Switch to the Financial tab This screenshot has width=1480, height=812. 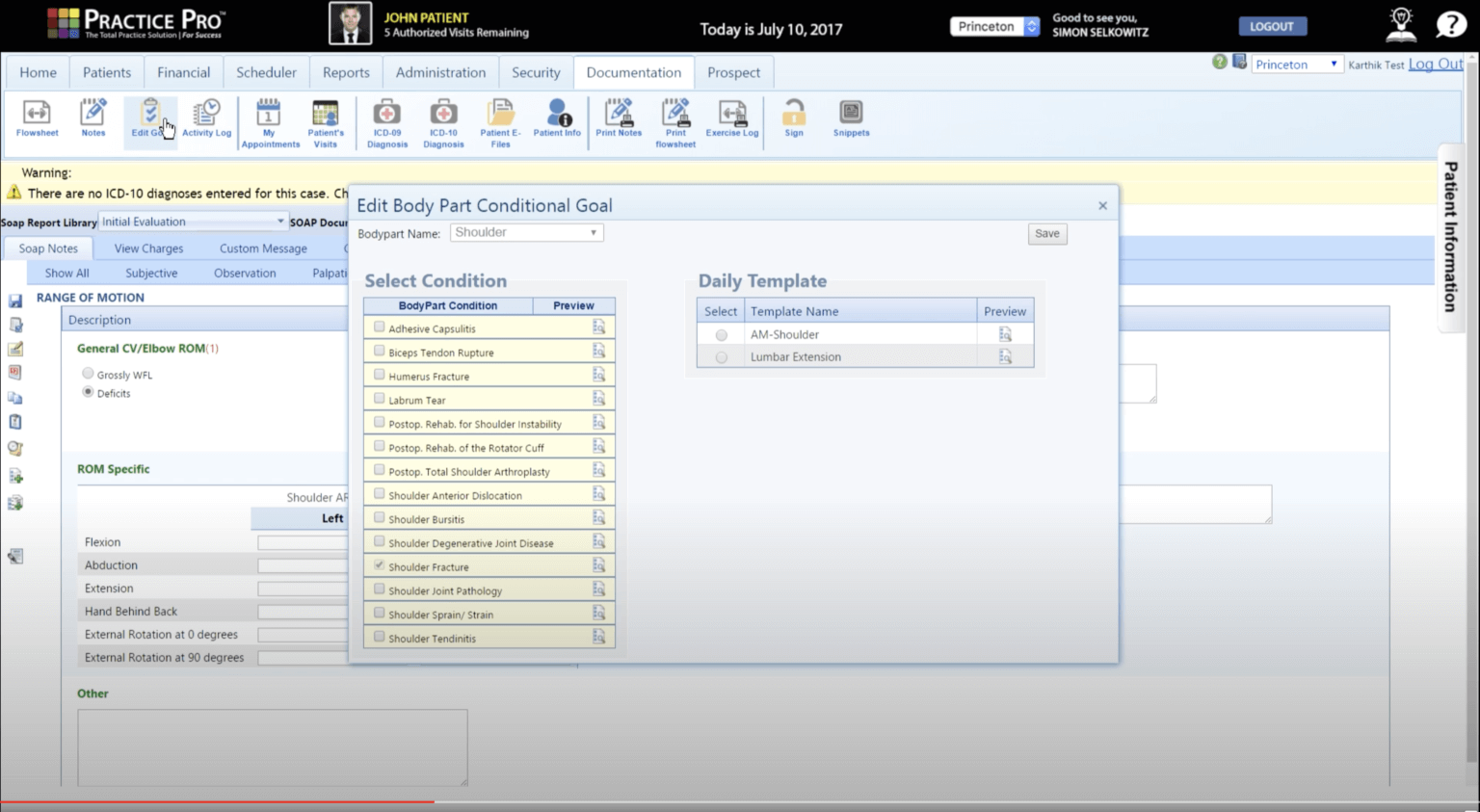coord(183,72)
